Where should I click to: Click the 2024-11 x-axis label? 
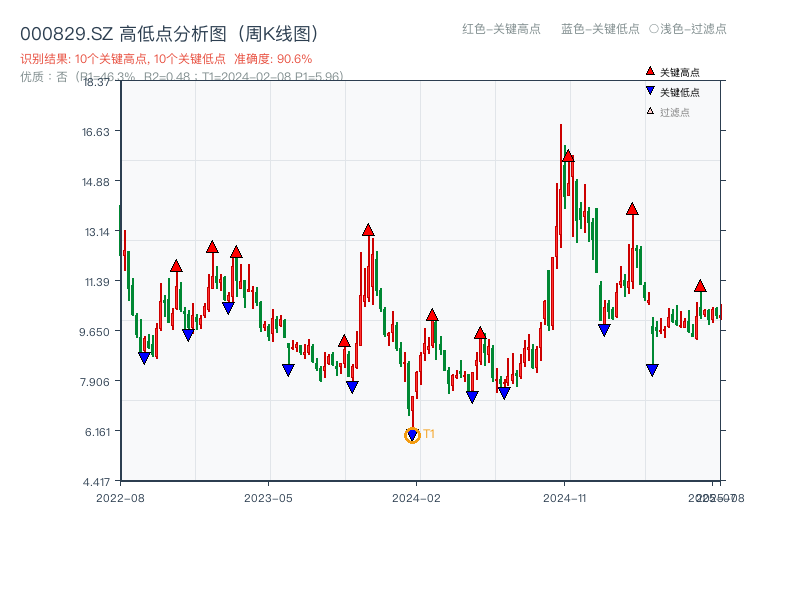[x=564, y=498]
